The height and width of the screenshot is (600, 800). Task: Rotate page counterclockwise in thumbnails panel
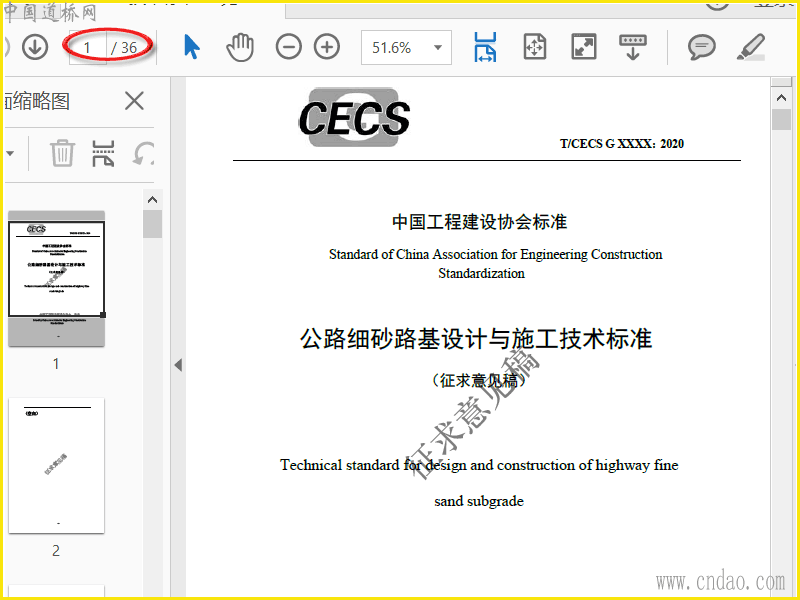(143, 153)
